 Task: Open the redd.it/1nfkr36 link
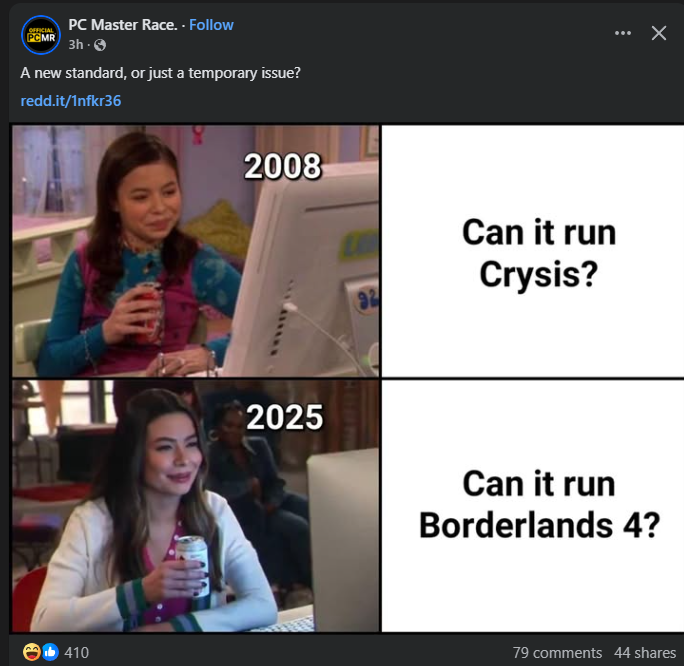click(x=71, y=101)
